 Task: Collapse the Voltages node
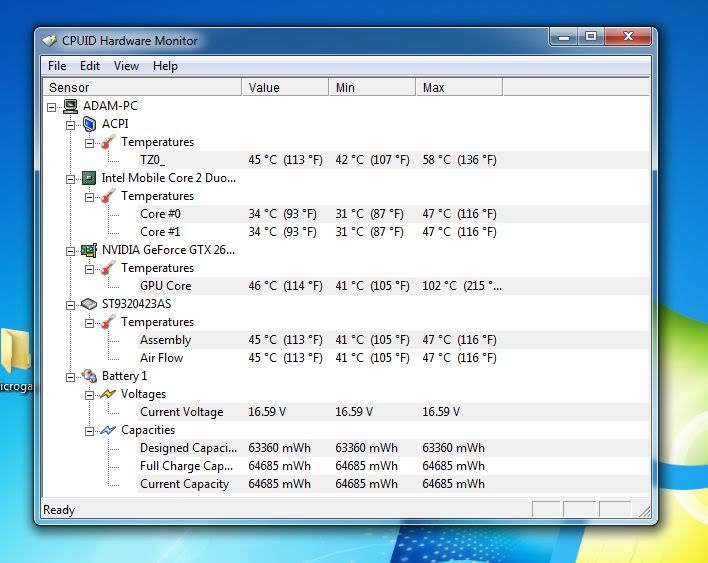[89, 395]
